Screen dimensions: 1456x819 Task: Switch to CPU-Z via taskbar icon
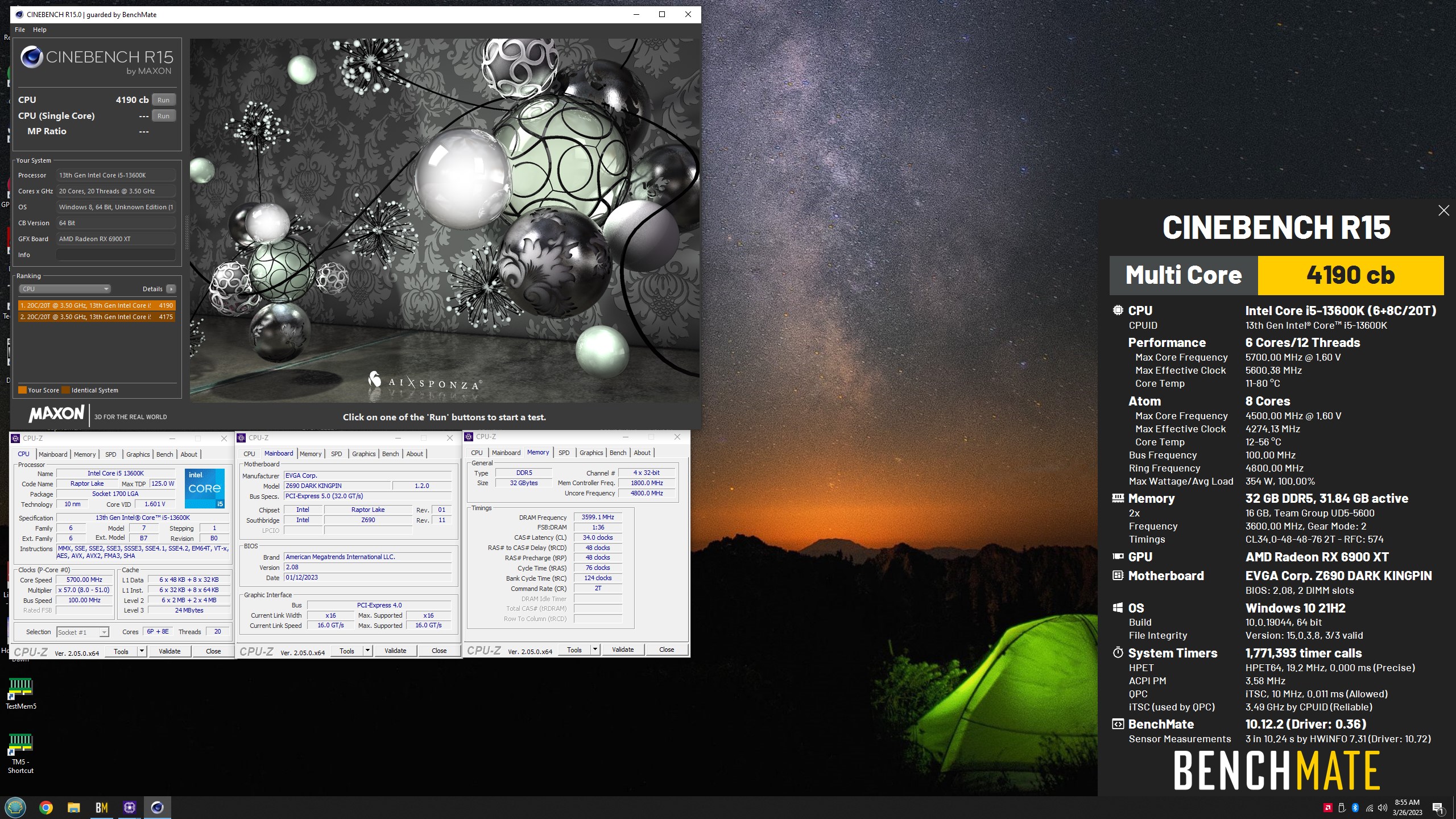130,808
